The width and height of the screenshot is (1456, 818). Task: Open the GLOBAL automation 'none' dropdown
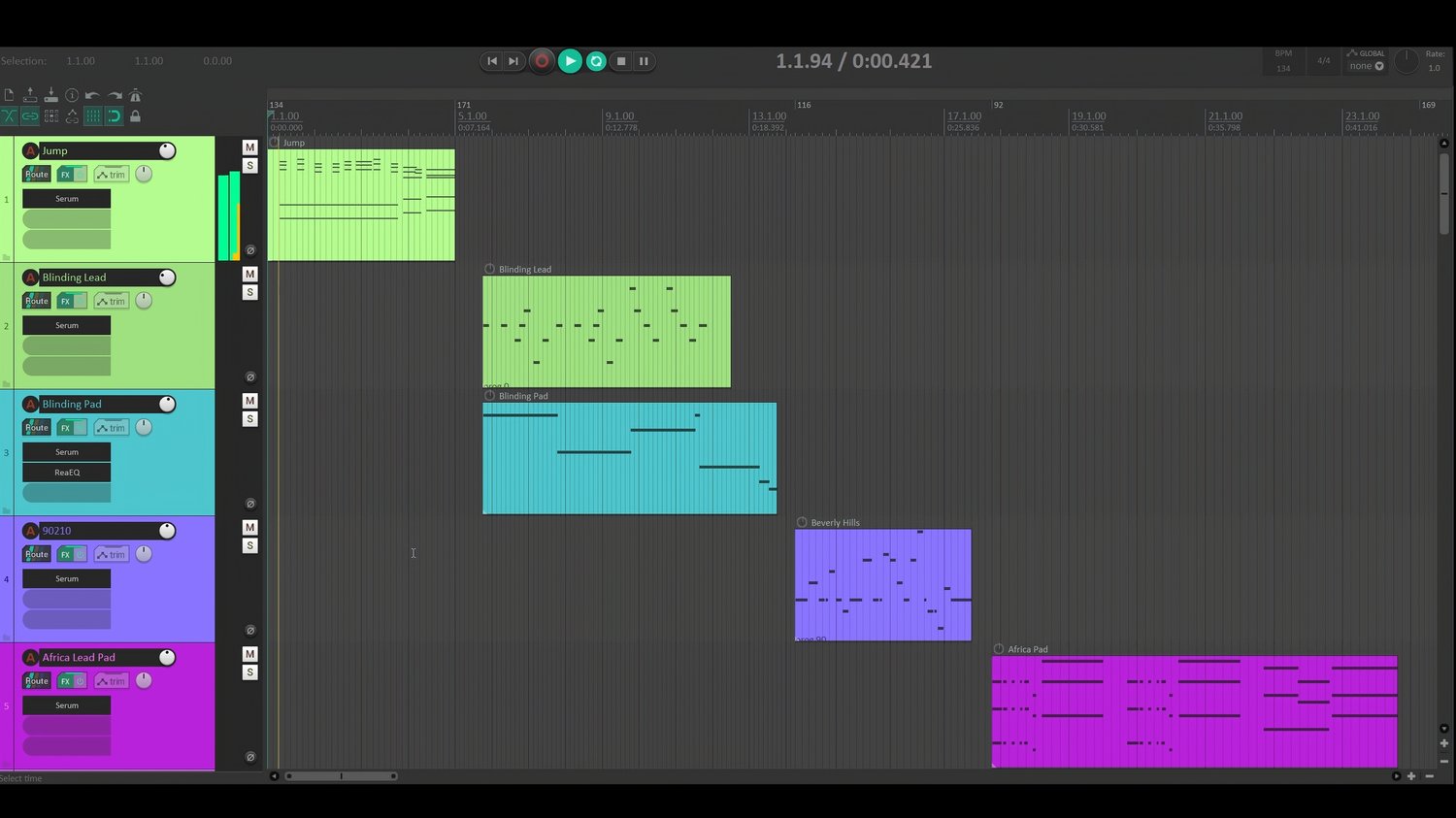click(x=1367, y=66)
